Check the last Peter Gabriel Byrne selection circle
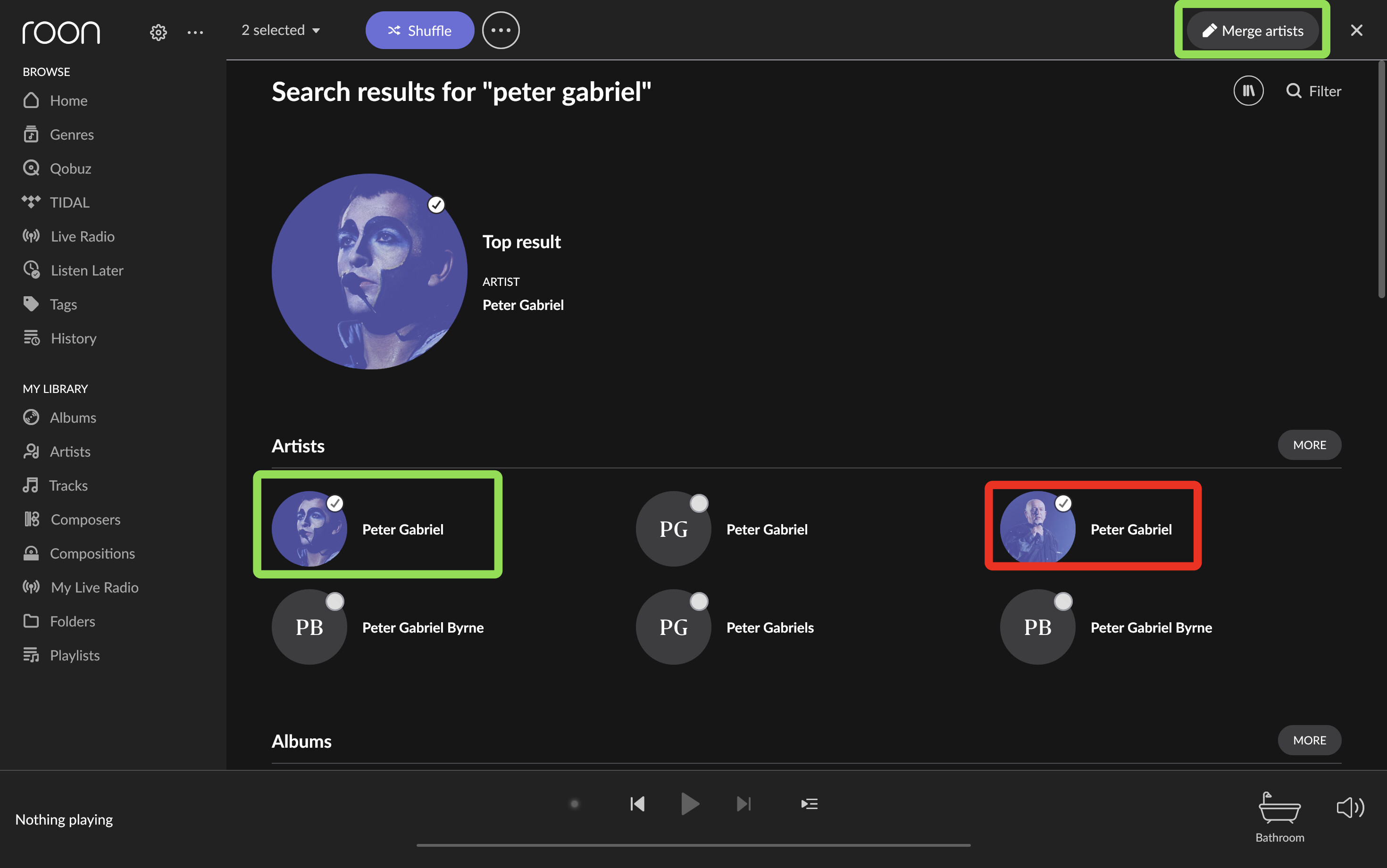Image resolution: width=1387 pixels, height=868 pixels. [x=1062, y=601]
